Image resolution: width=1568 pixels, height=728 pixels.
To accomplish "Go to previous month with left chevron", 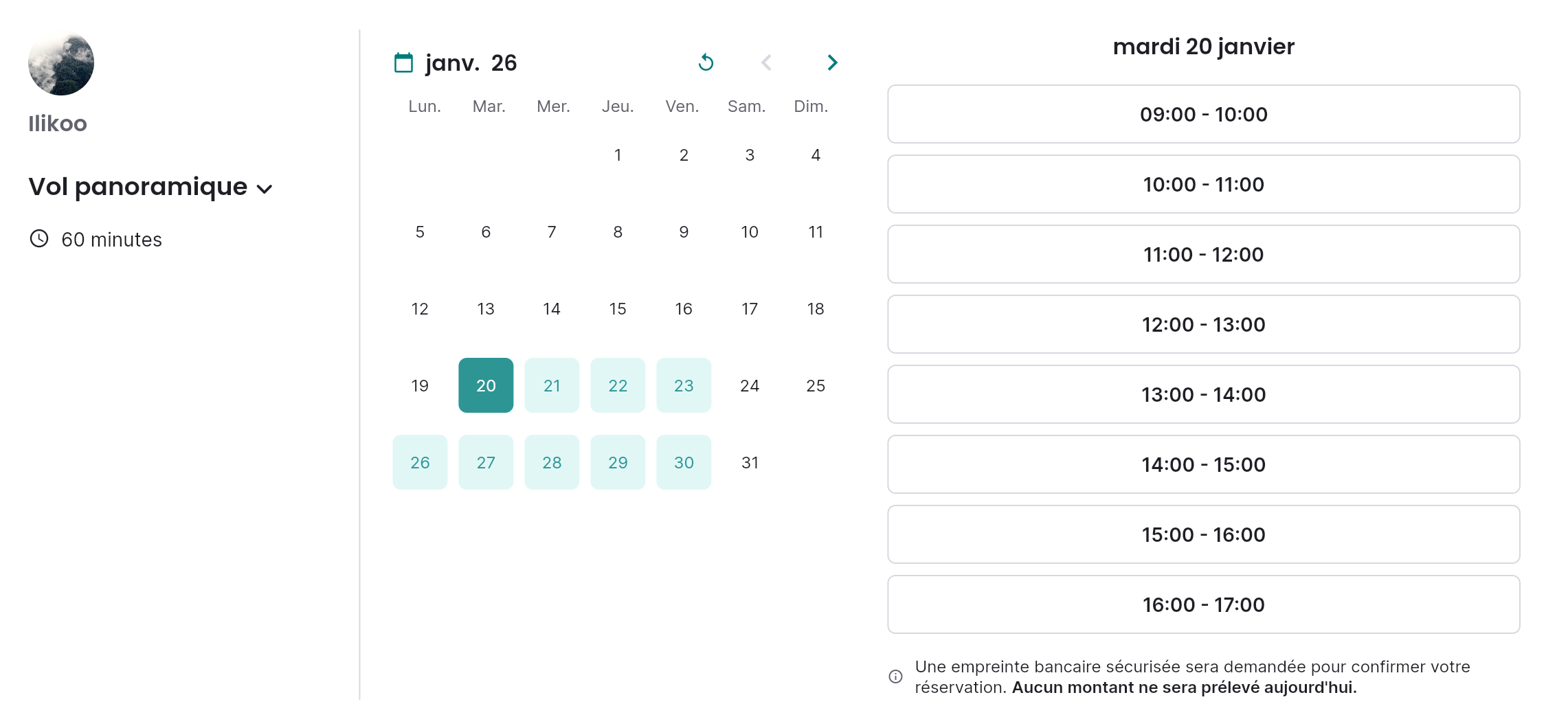I will pos(766,62).
